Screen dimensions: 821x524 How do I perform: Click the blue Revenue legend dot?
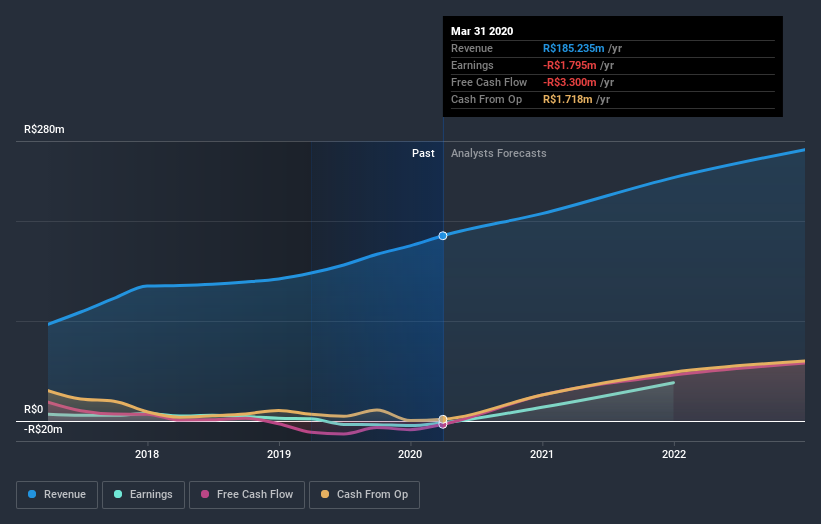tap(32, 494)
